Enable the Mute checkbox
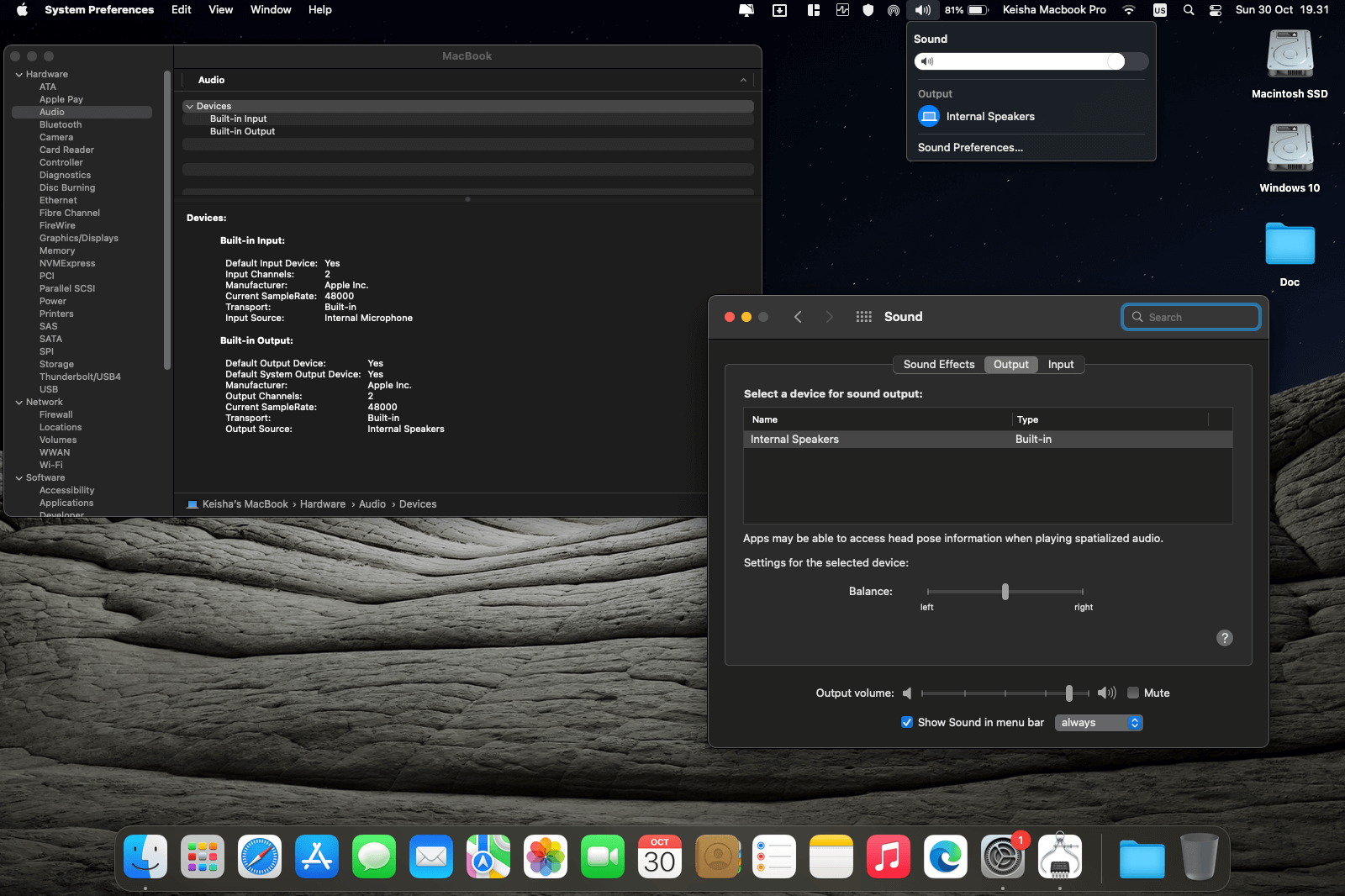1345x896 pixels. pyautogui.click(x=1133, y=693)
